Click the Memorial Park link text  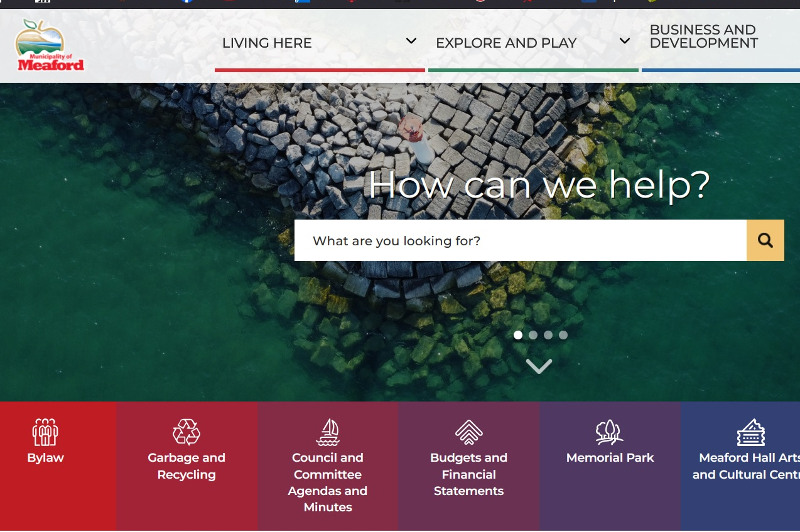[610, 458]
